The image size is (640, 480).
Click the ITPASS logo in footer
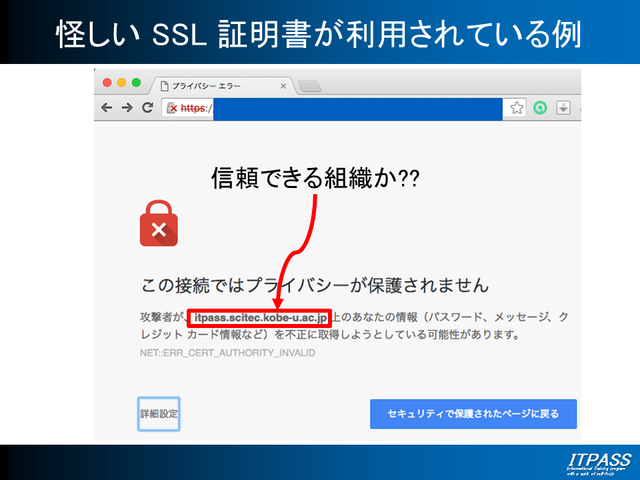pos(597,462)
